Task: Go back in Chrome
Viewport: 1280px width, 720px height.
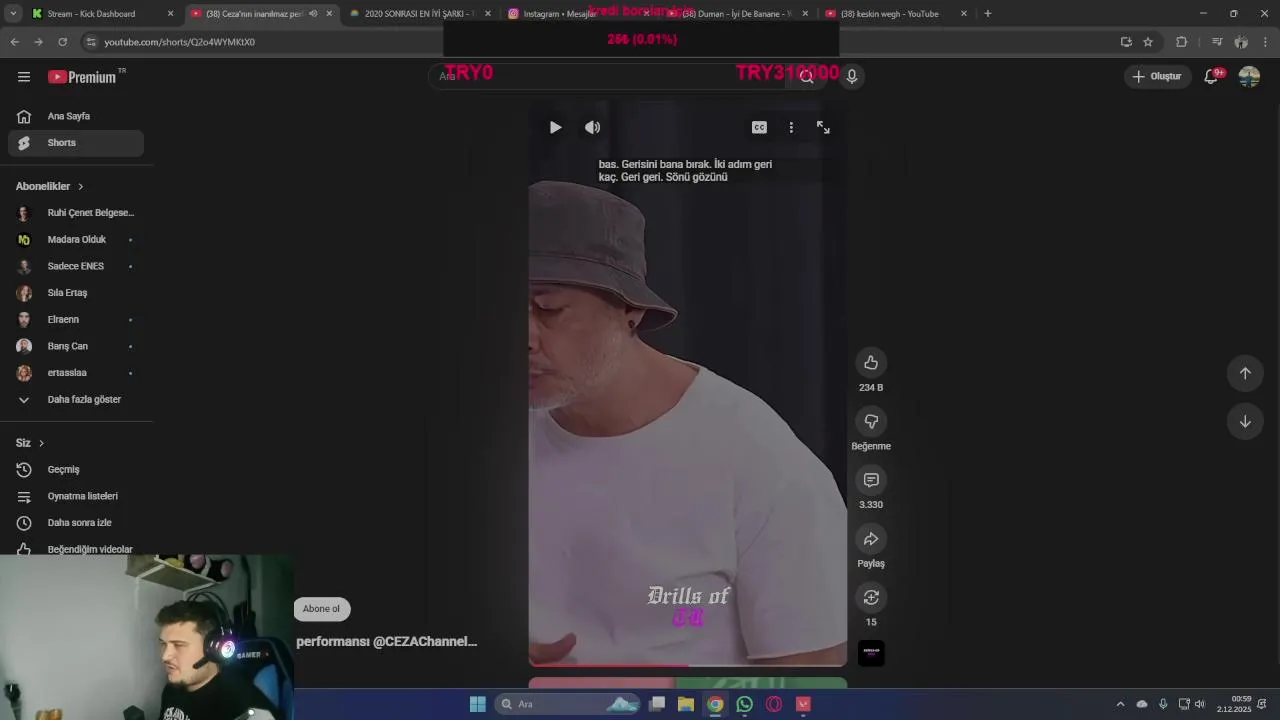Action: [14, 42]
